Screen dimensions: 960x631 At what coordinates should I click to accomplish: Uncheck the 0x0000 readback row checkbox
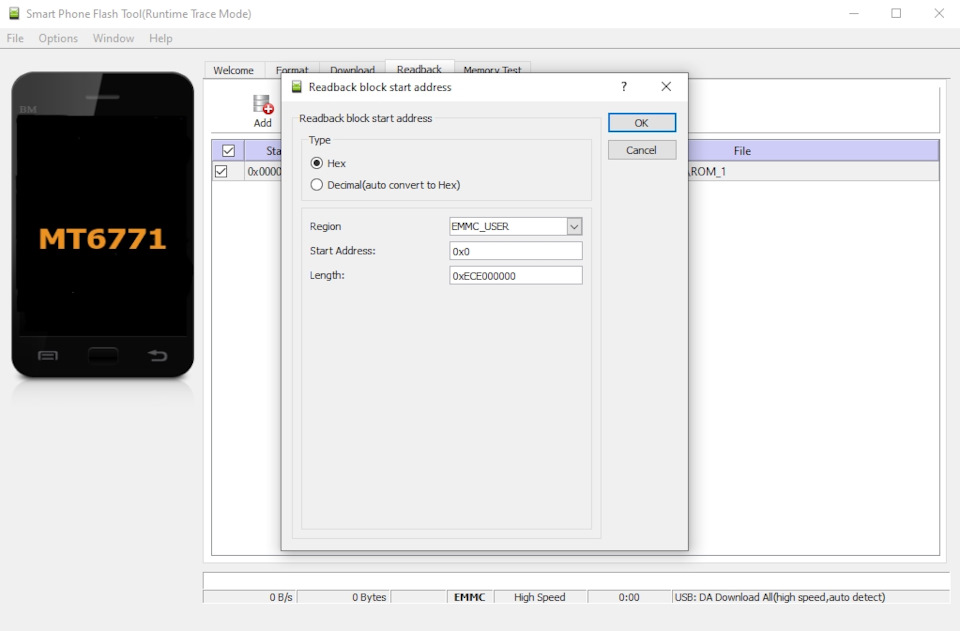221,171
